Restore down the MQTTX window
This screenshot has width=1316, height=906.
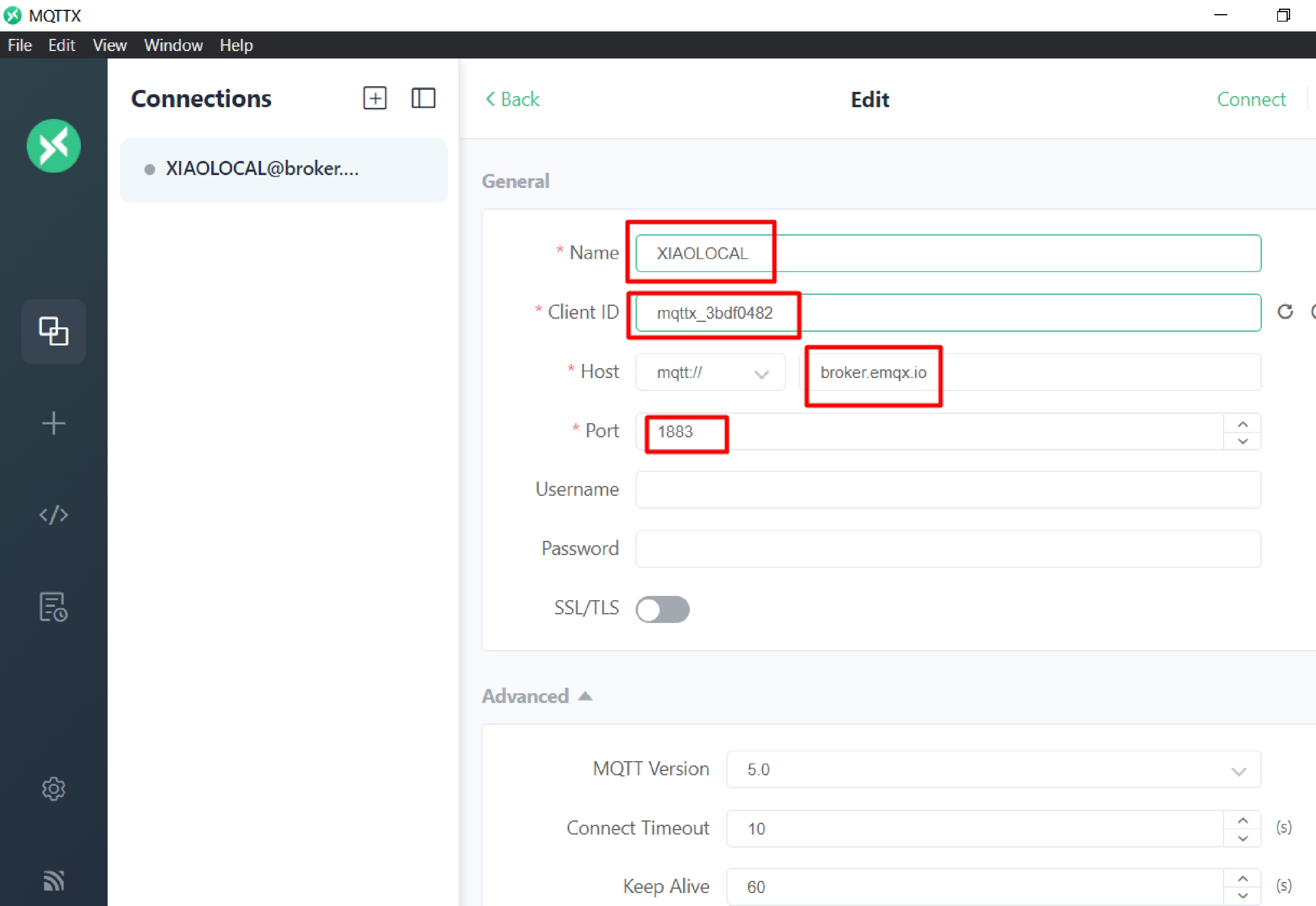(x=1283, y=15)
